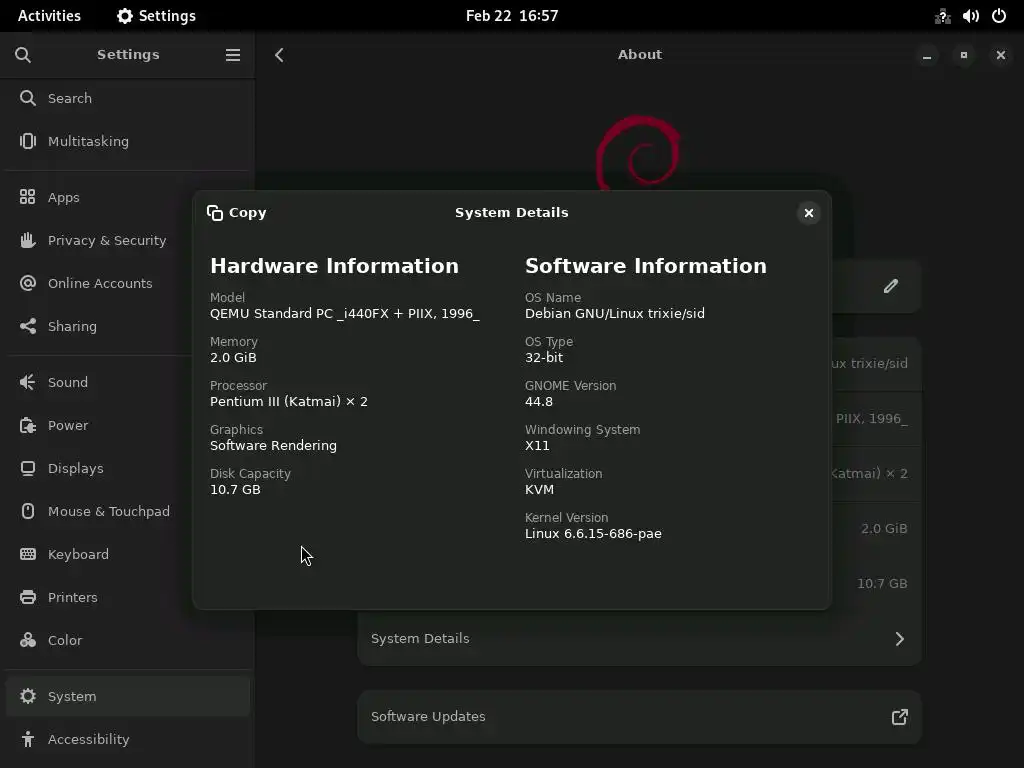
Task: Open the Software Updates row
Action: point(639,717)
